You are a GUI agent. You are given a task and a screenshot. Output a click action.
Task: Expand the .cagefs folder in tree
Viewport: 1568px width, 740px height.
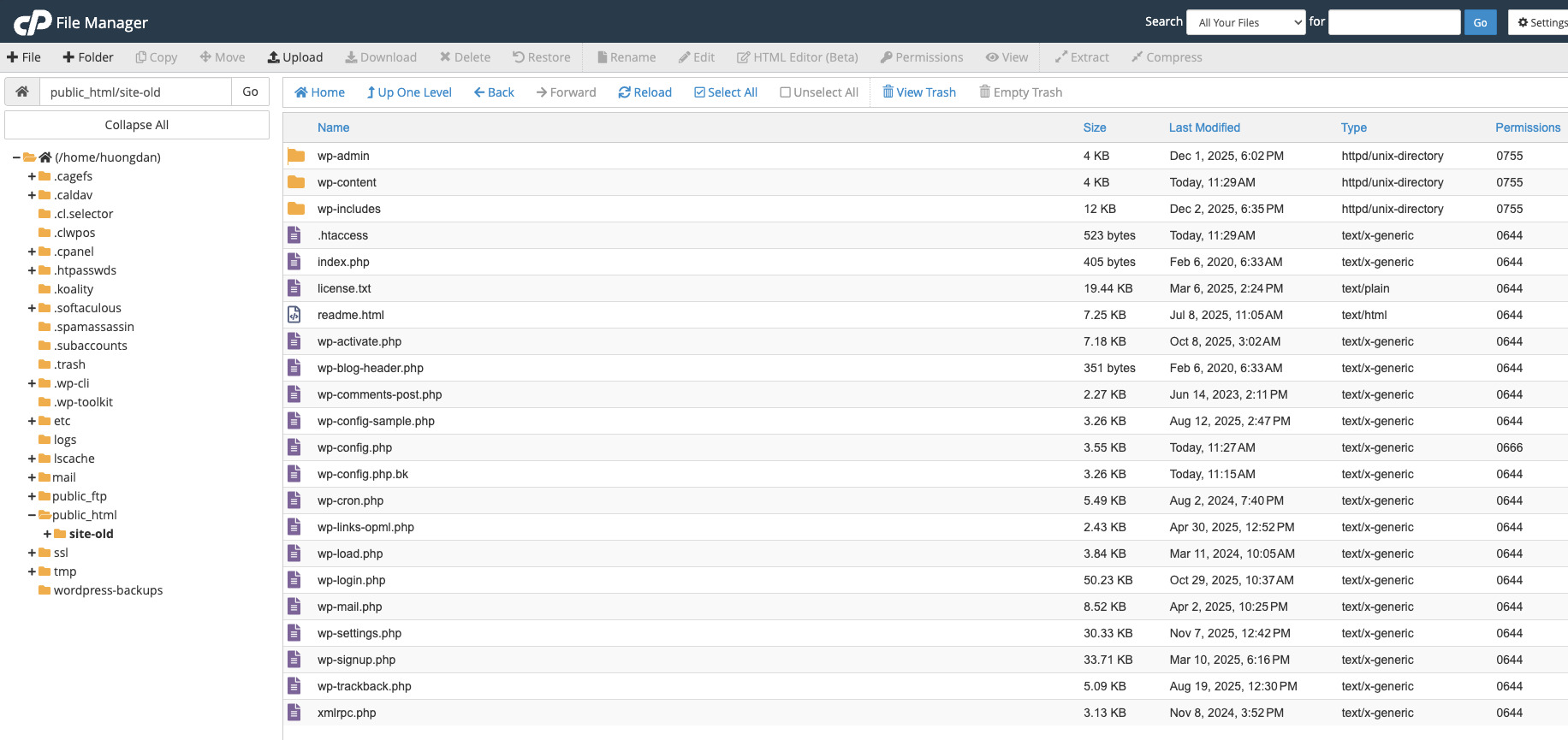coord(32,176)
